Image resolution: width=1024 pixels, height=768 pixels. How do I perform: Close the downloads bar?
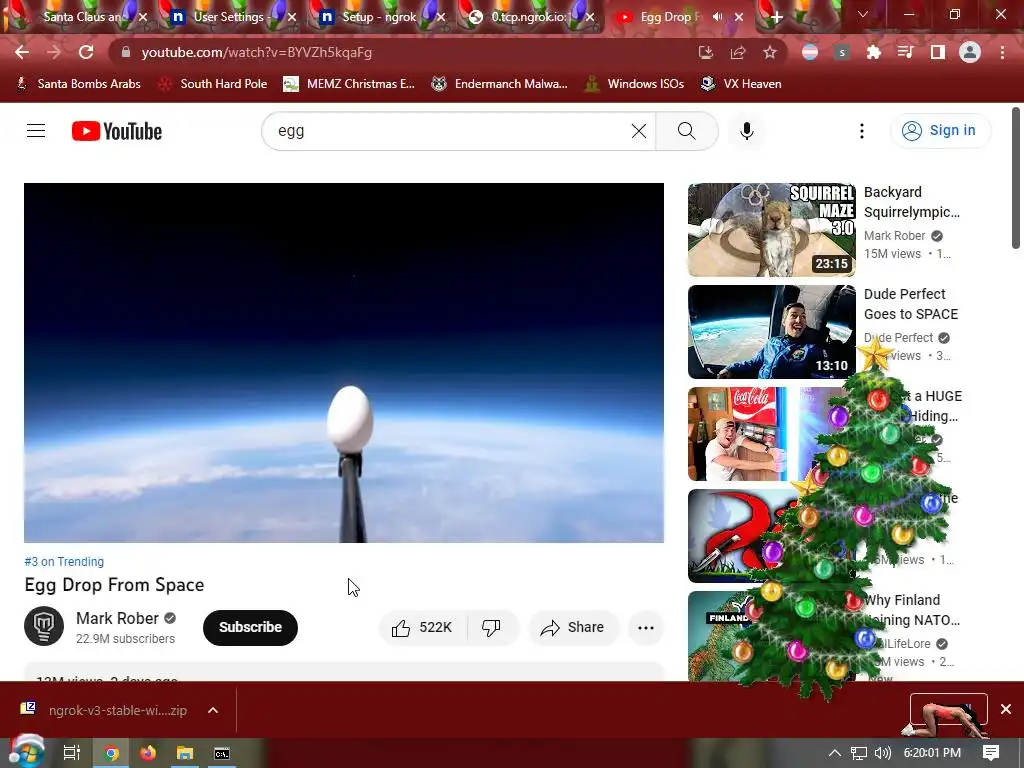(1006, 709)
